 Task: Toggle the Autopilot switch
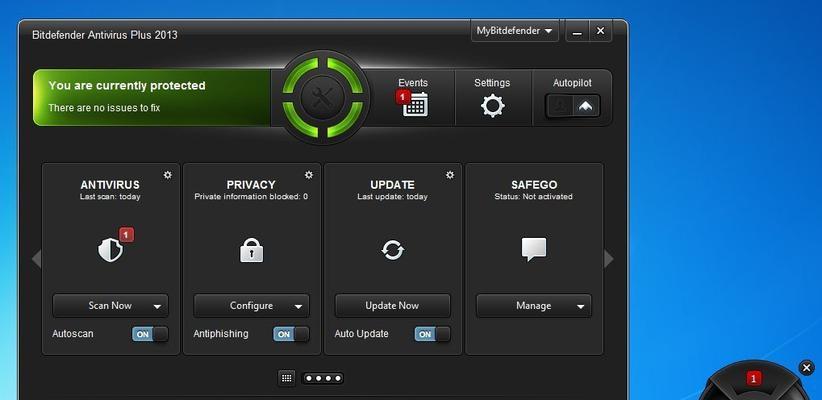point(572,106)
